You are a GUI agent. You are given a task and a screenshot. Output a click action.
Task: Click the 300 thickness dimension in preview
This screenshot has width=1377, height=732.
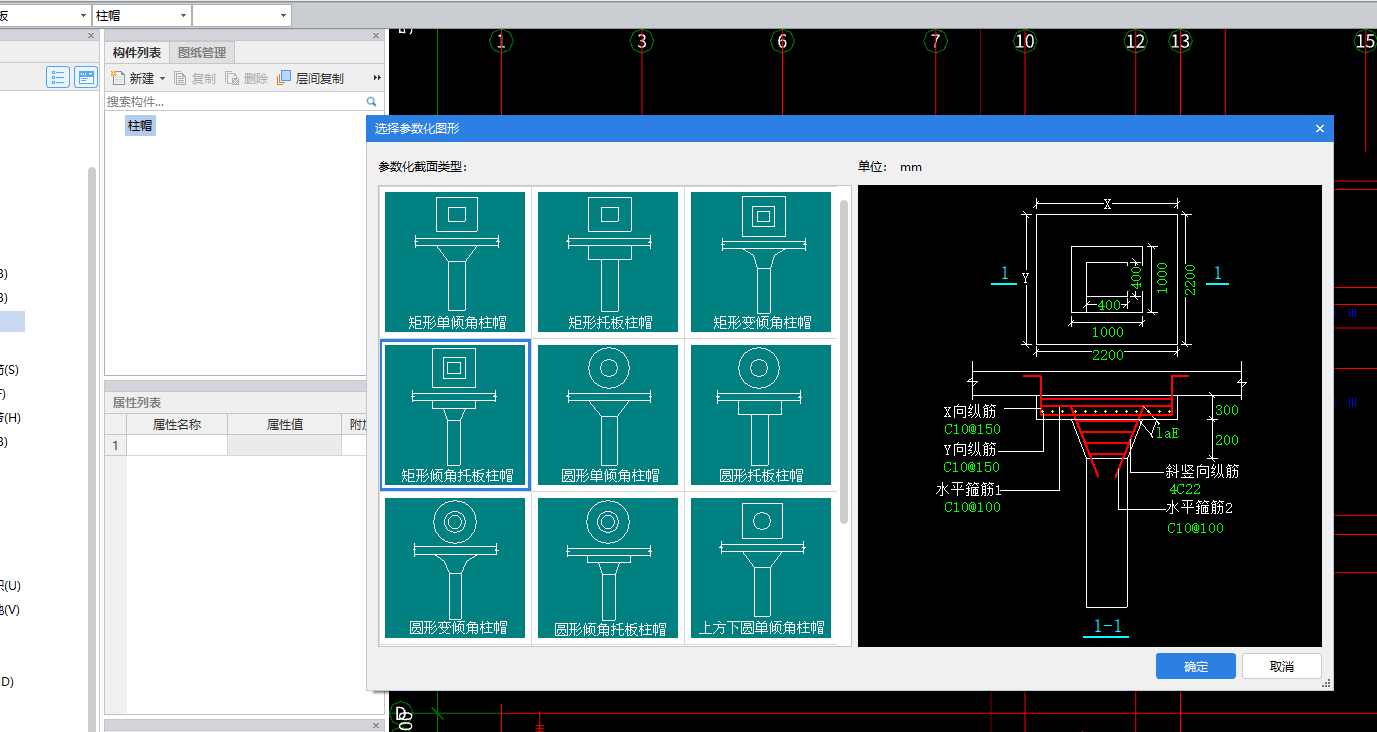[x=1227, y=410]
